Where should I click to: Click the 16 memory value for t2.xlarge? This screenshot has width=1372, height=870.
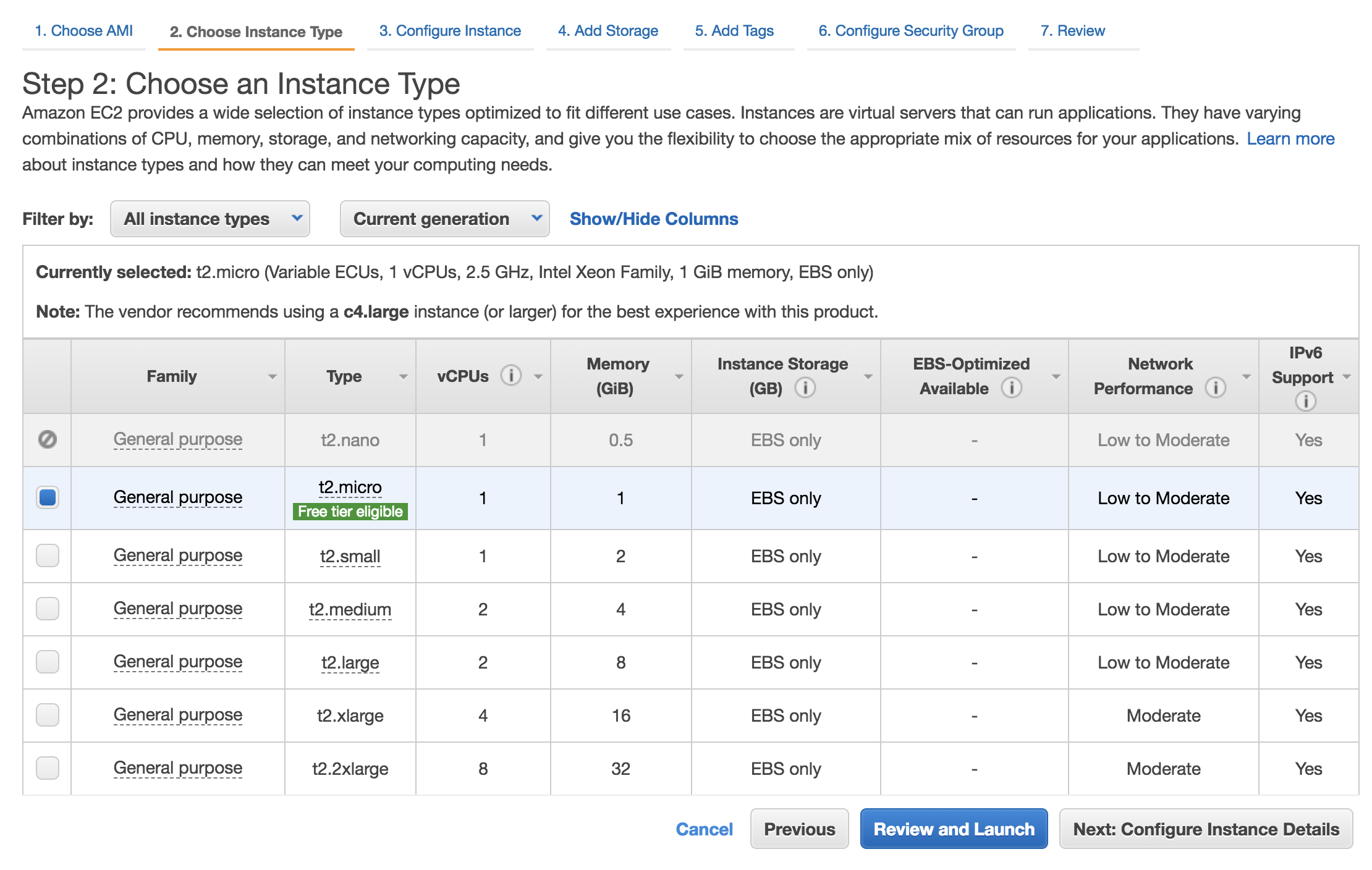[x=621, y=716]
